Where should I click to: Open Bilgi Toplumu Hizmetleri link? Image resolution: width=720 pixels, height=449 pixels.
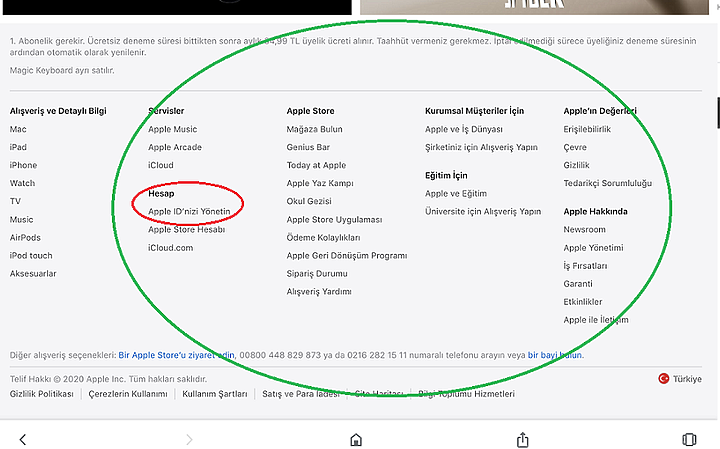466,393
